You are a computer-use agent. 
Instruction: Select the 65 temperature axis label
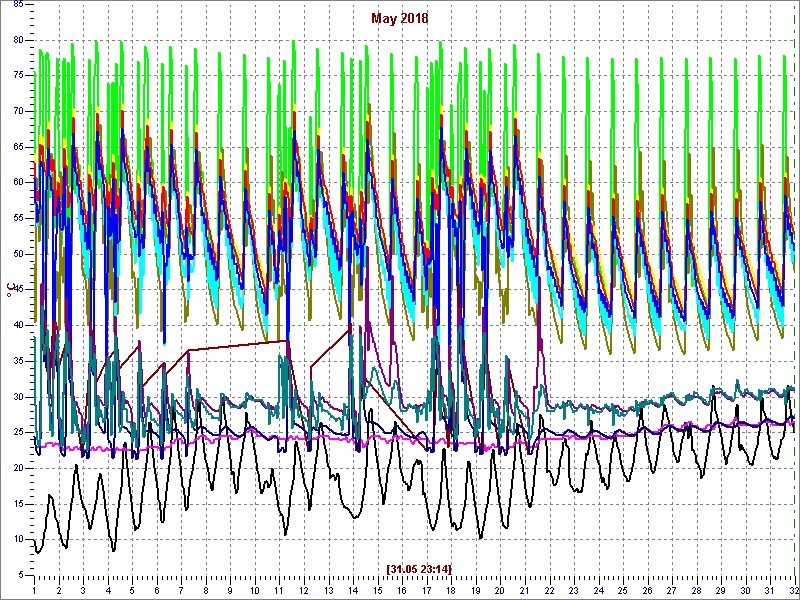tap(18, 146)
